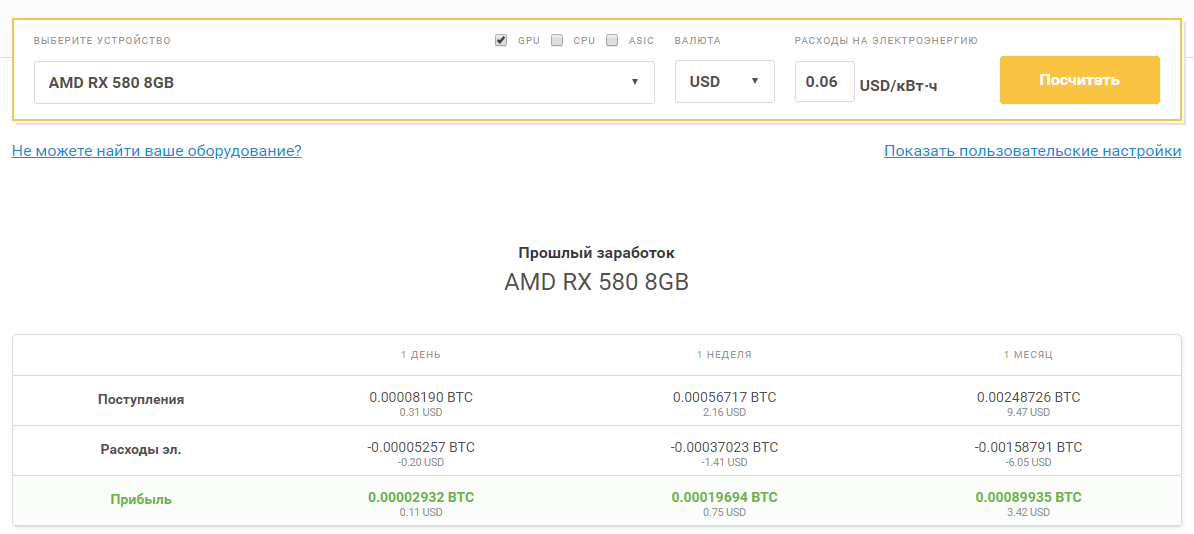Click the 'Расходы эл.' row label
1194x534 pixels.
pyautogui.click(x=141, y=449)
